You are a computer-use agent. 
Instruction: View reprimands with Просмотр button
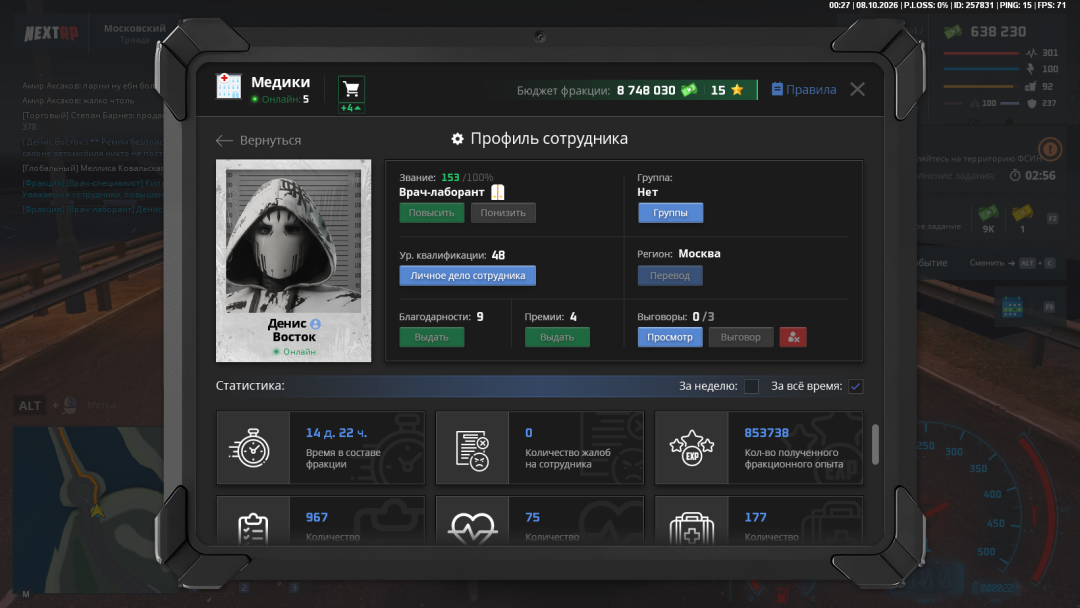coord(670,337)
